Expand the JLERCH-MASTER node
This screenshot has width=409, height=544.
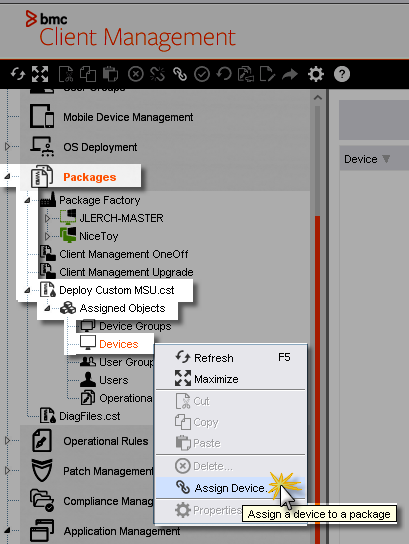[x=47, y=218]
